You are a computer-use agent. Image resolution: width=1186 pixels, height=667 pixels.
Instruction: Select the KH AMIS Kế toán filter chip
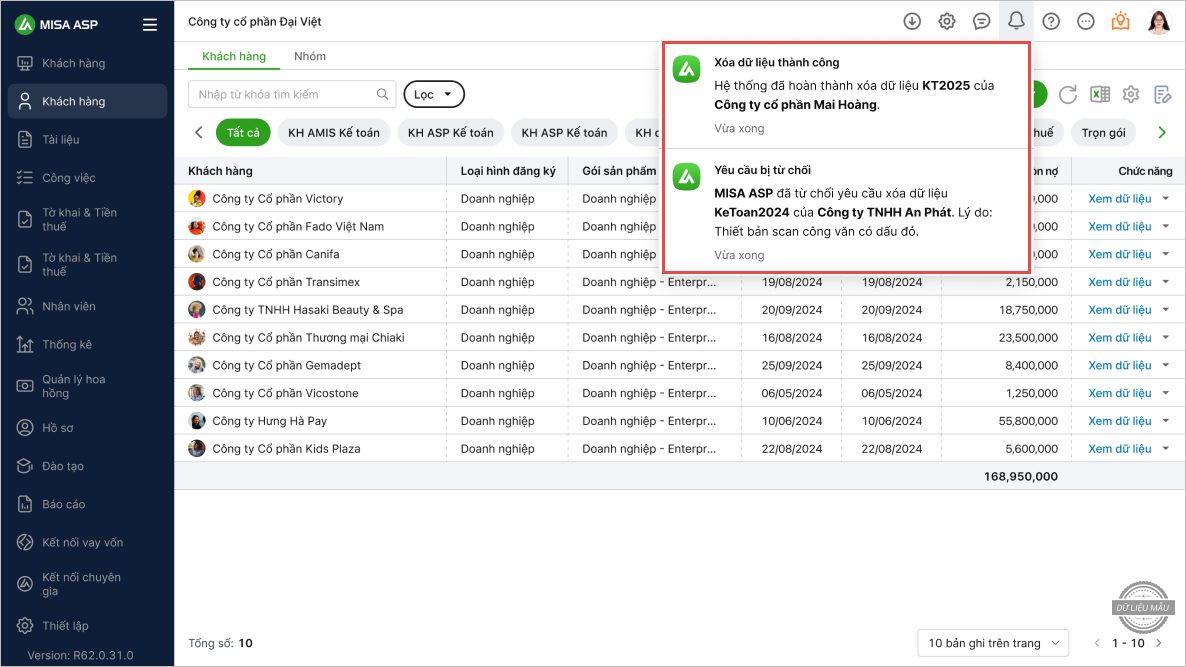tap(334, 132)
